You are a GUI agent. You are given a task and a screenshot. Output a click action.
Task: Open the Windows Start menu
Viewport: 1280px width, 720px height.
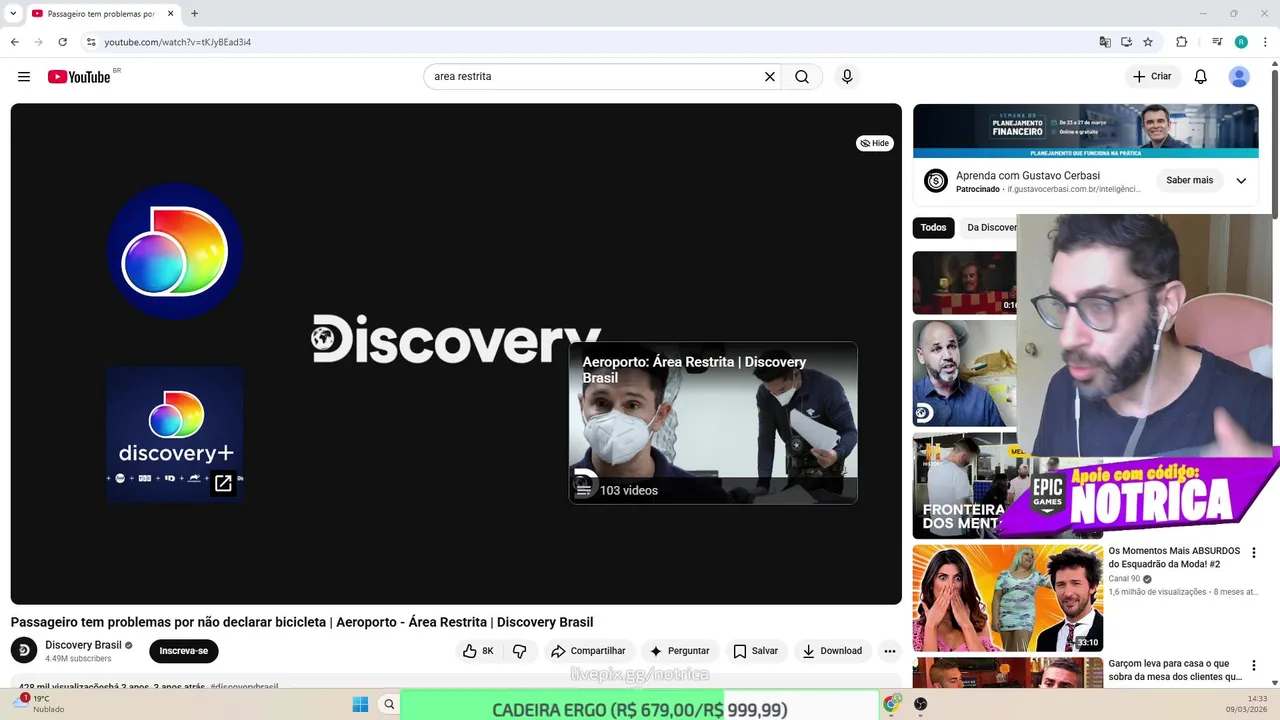point(360,704)
